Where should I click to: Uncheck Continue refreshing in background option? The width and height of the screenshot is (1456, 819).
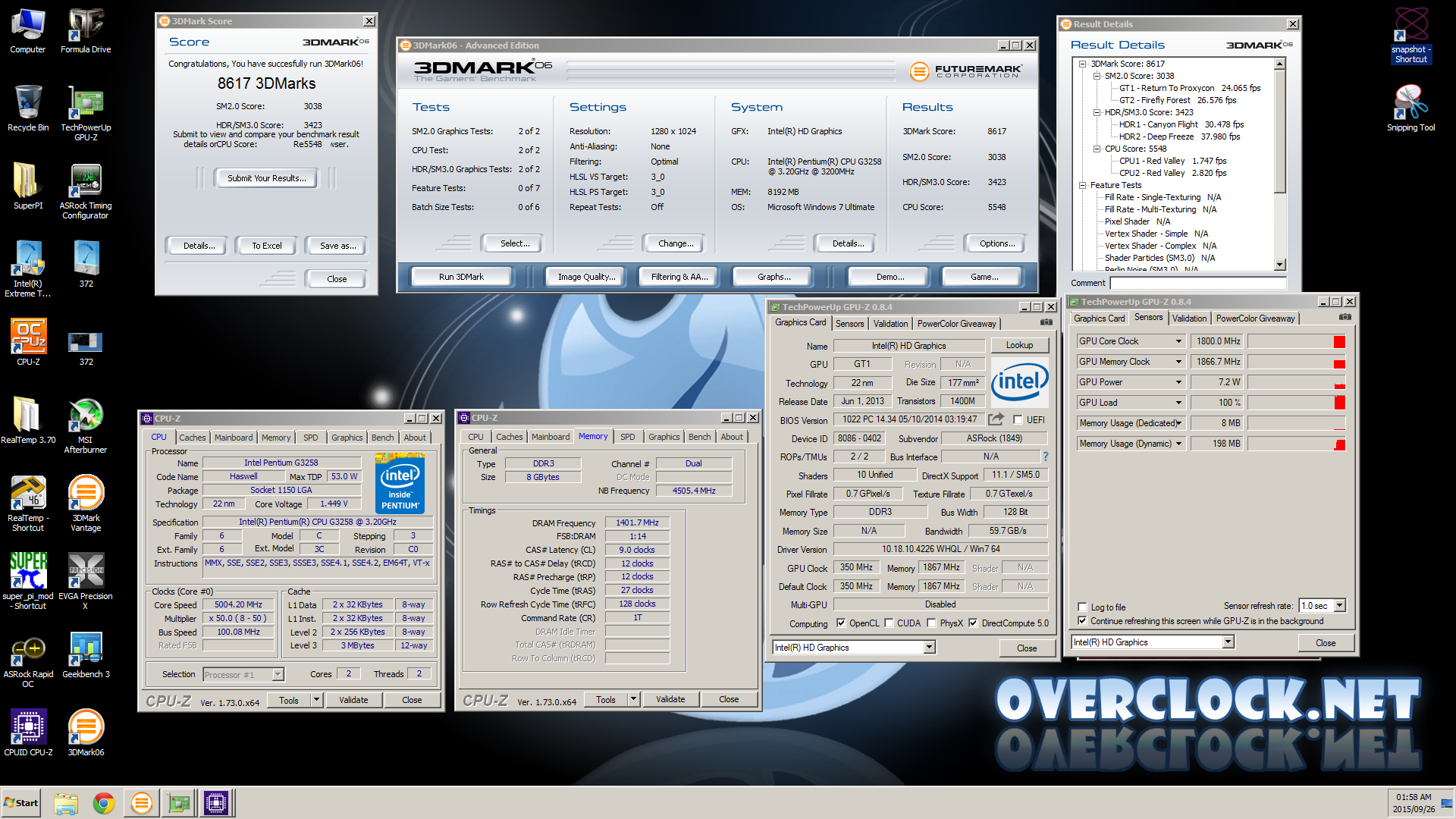pyautogui.click(x=1083, y=621)
